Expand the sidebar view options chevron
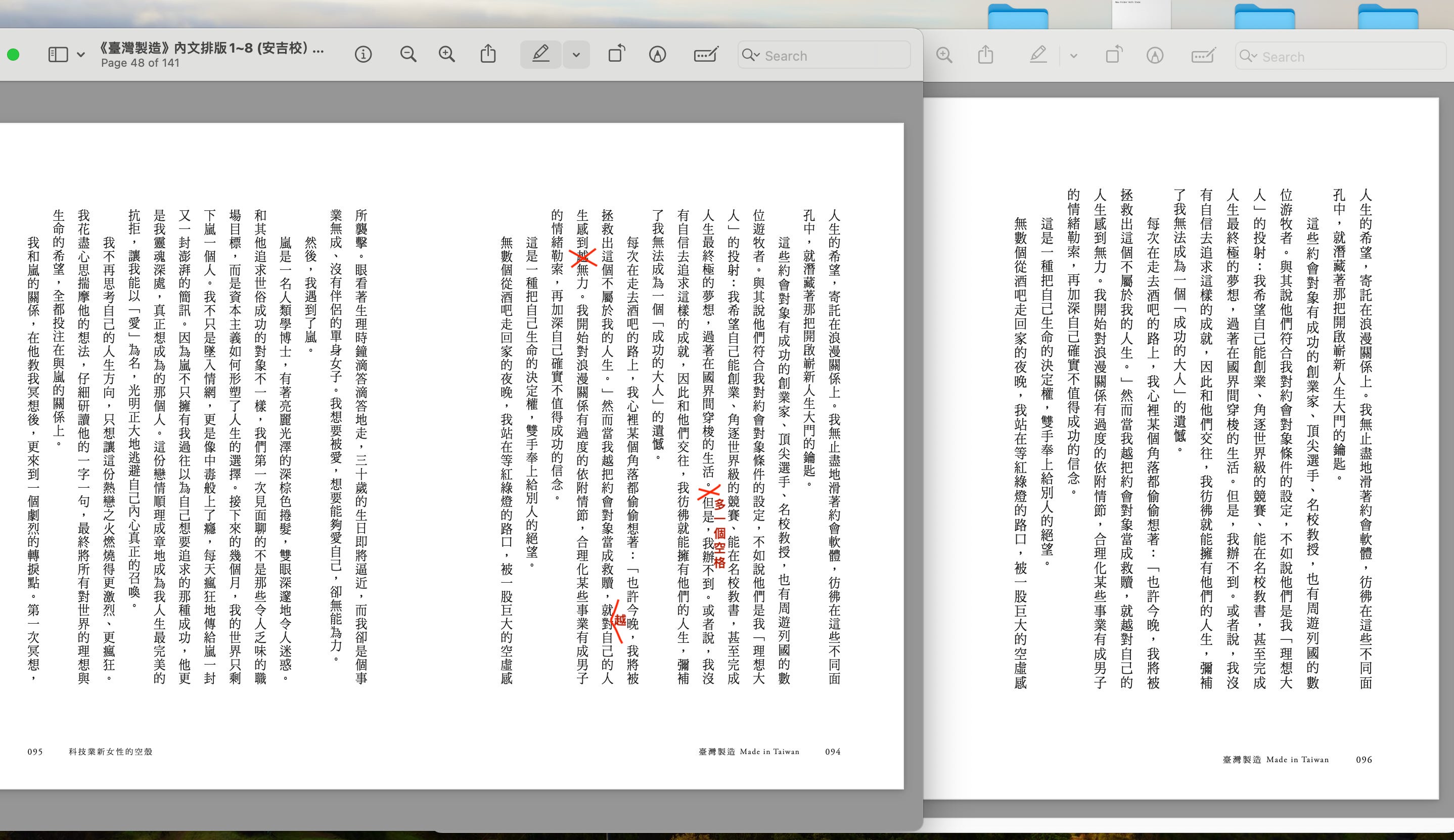The width and height of the screenshot is (1454, 840). (81, 56)
